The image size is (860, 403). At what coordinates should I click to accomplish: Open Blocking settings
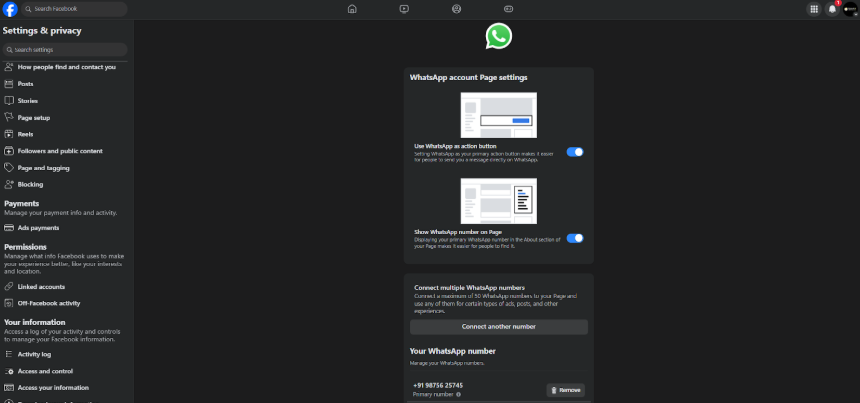click(30, 184)
